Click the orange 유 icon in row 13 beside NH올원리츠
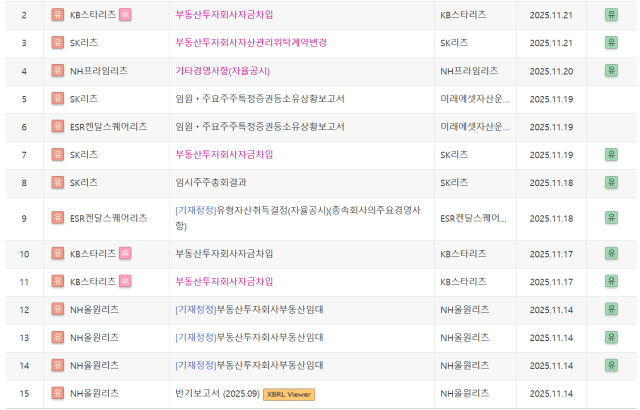The width and height of the screenshot is (640, 410). click(58, 337)
